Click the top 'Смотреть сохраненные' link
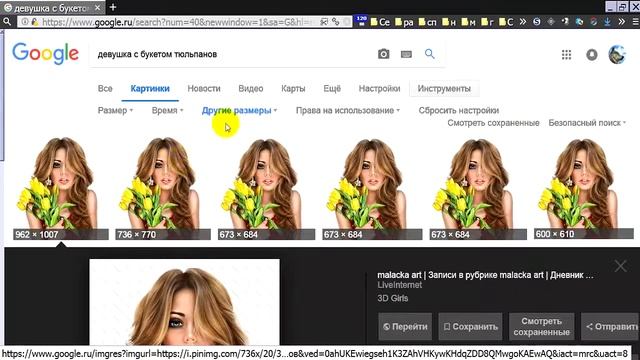The width and height of the screenshot is (640, 360). 493,123
